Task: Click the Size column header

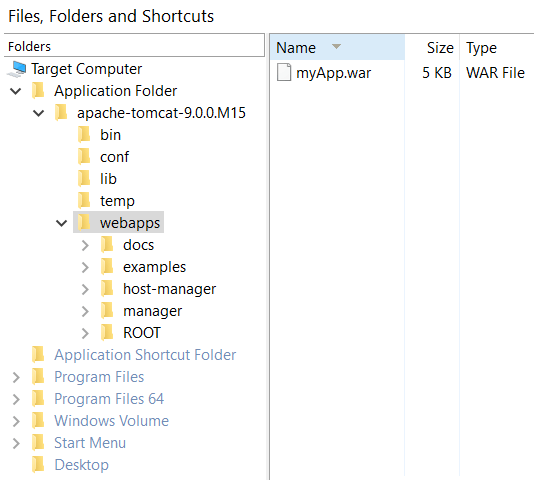Action: pos(432,47)
